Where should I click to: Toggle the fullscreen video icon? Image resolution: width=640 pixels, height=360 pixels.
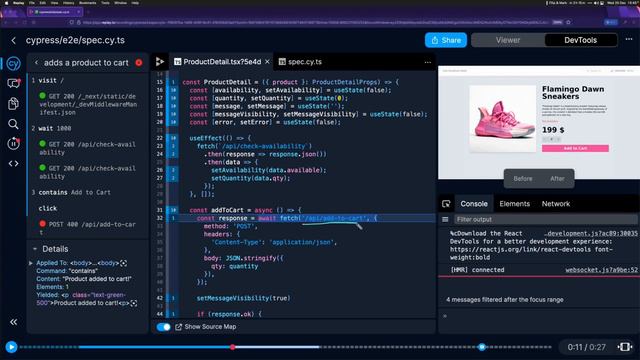pos(624,347)
